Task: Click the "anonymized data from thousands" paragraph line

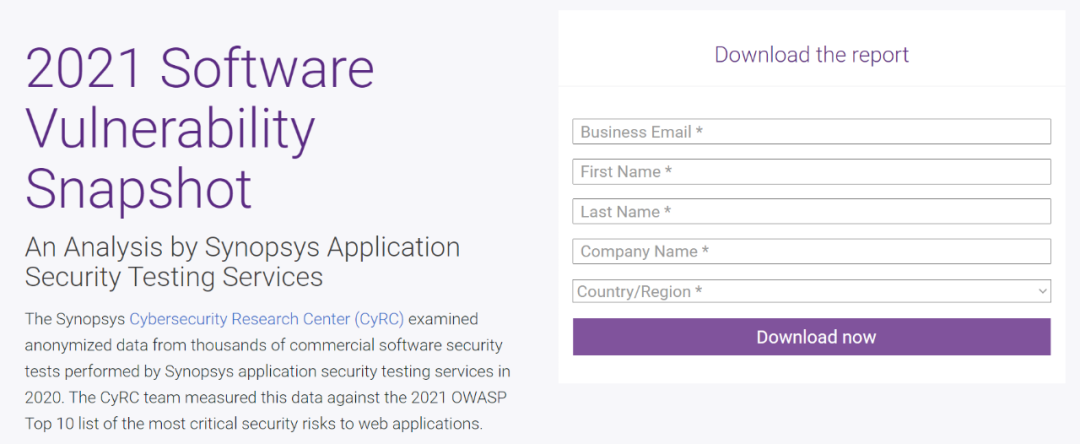Action: click(x=264, y=343)
